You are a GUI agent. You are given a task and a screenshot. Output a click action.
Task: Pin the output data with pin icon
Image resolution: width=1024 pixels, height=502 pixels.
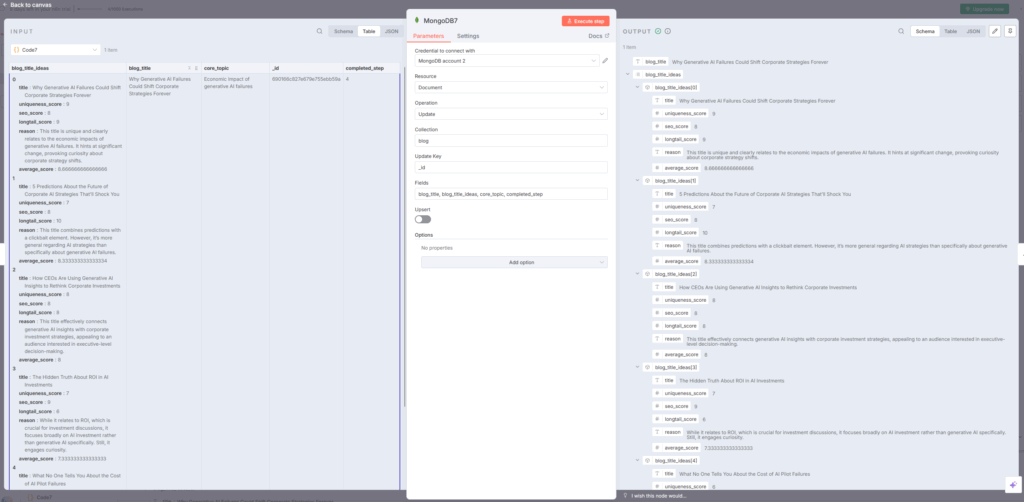[1010, 31]
